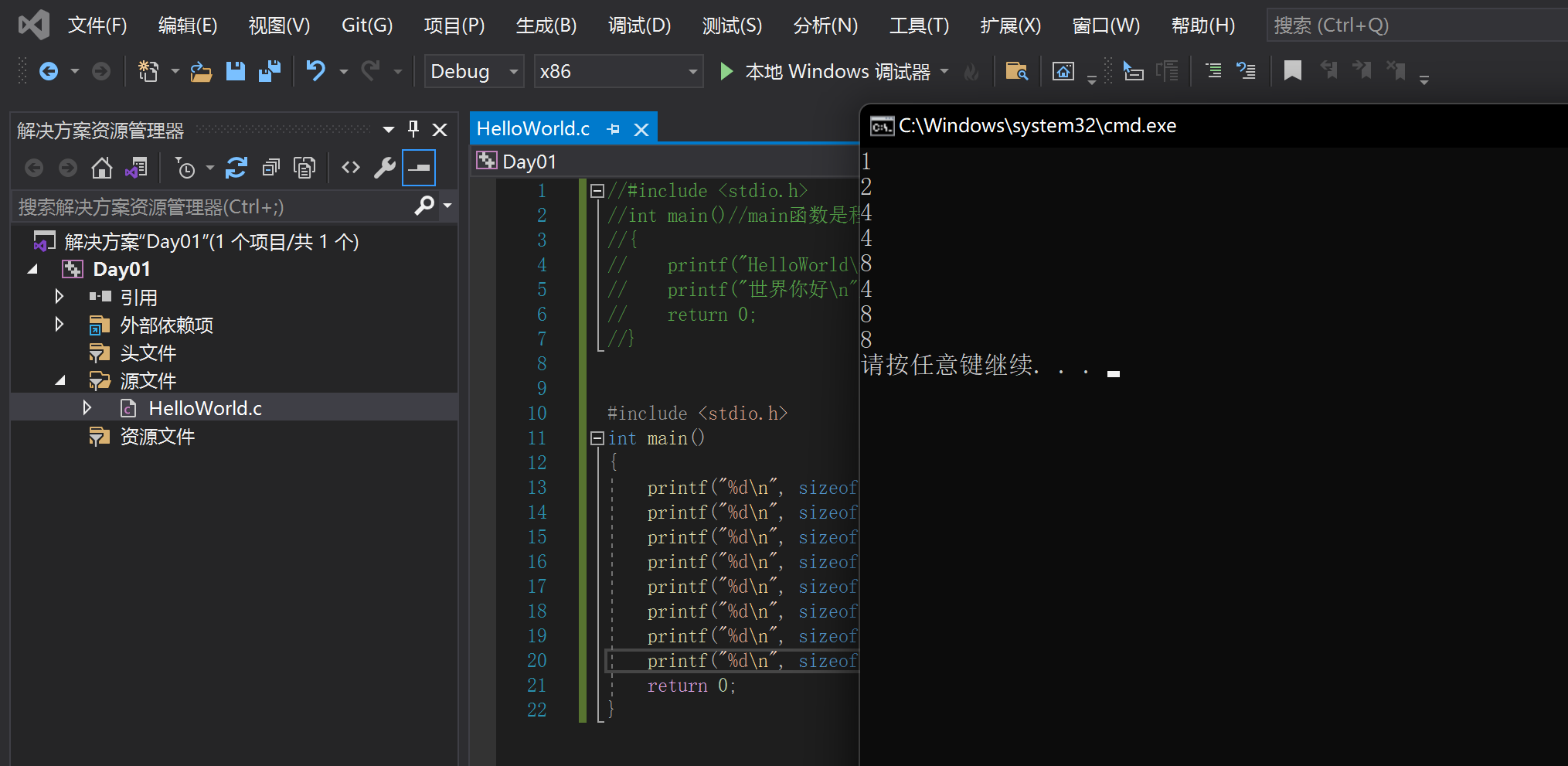Click the top search box (Ctrl+Q)
Screen dimensions: 1568x766
1418,26
